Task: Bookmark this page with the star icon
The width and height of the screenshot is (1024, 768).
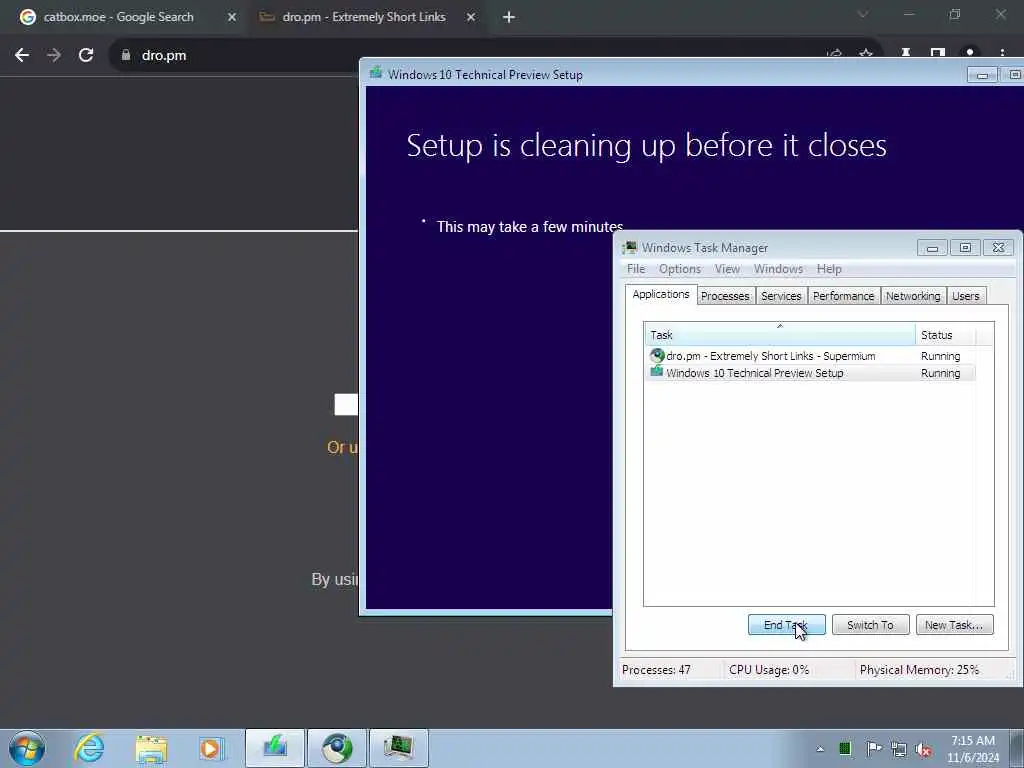Action: point(866,54)
